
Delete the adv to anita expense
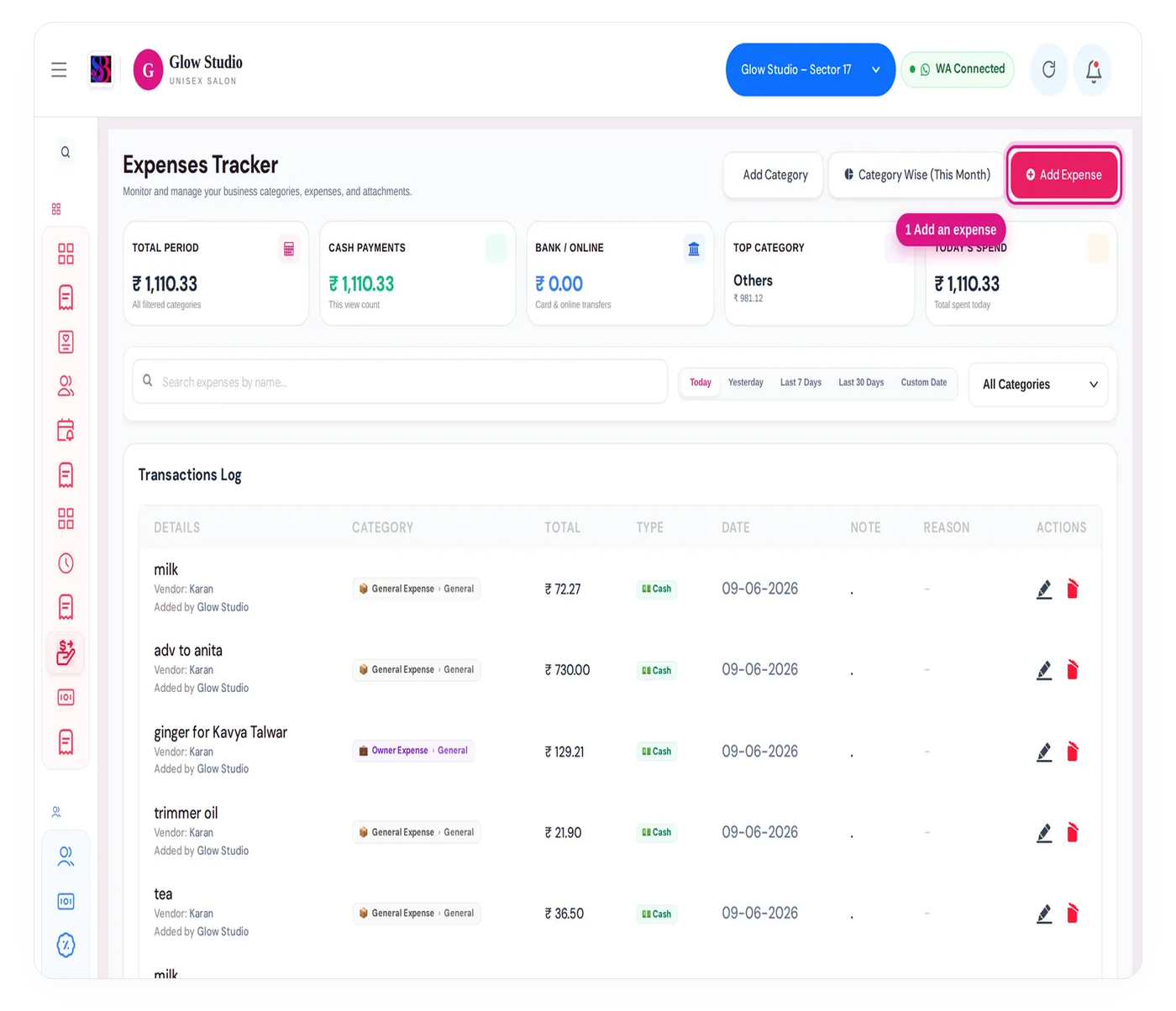click(1073, 670)
